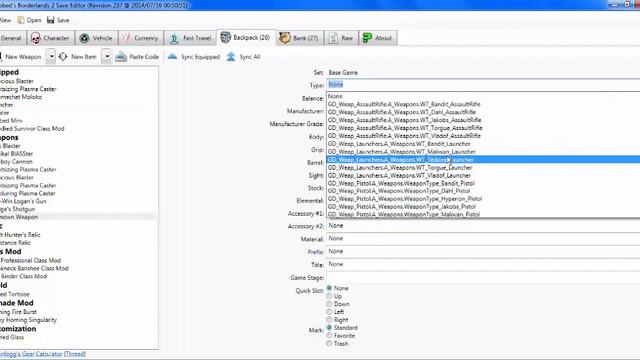The image size is (640, 360).
Task: Open New Item dropdown arrow
Action: 107,57
